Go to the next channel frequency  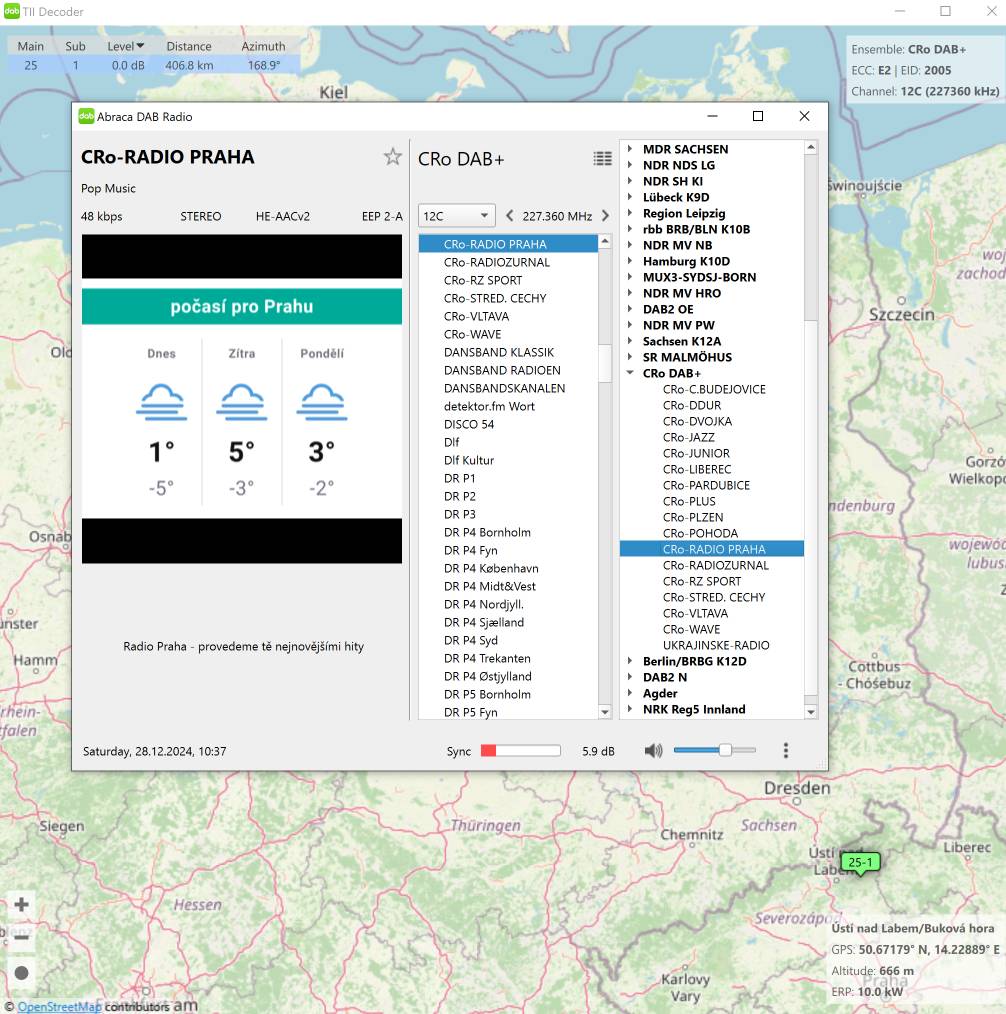pos(605,216)
